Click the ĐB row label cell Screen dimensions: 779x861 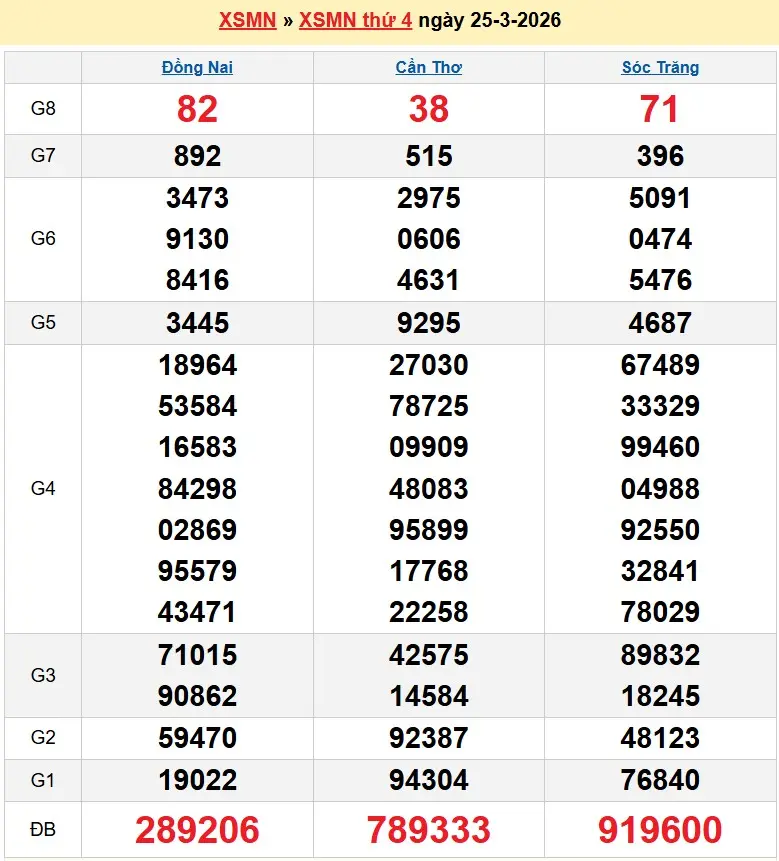point(43,830)
